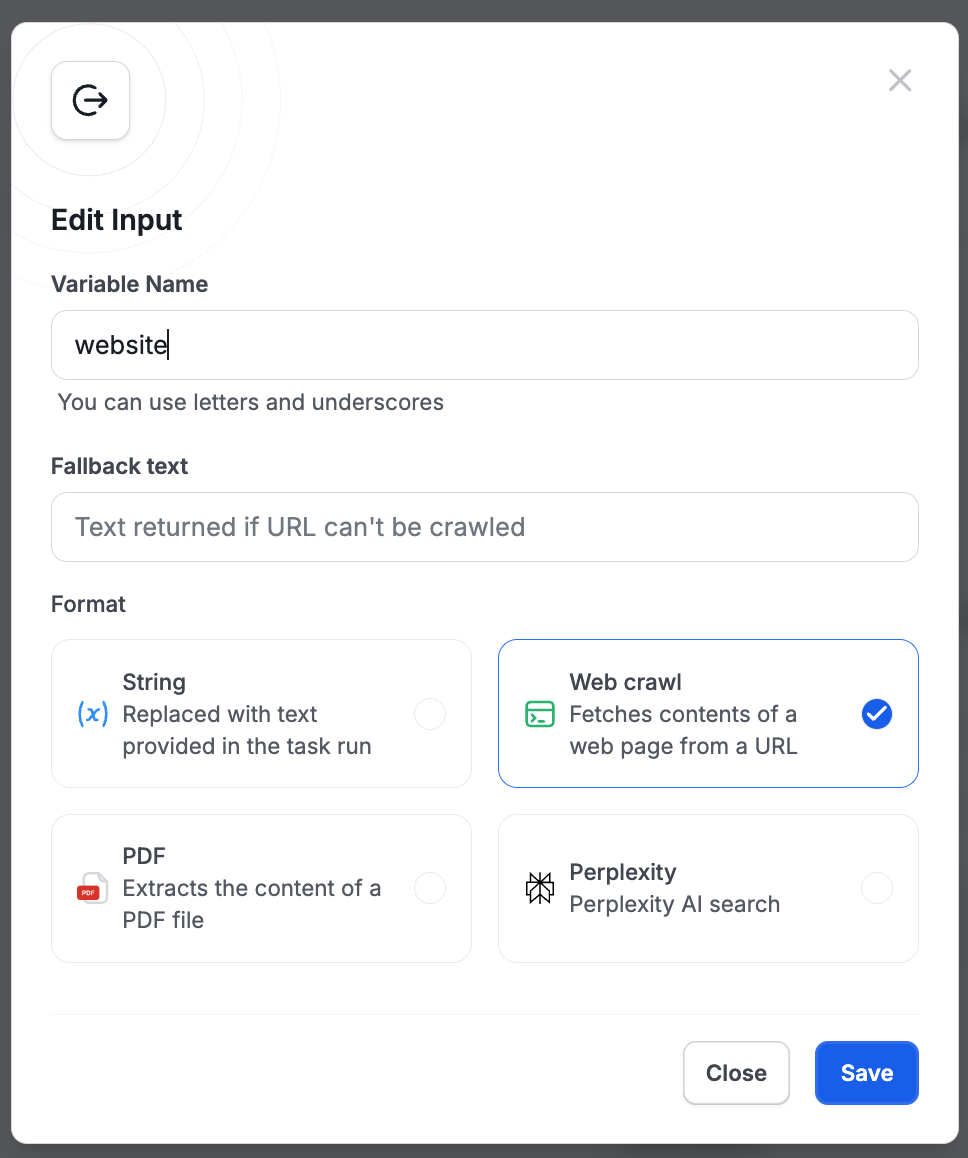Click the checked Web crawl radio indicator

(877, 714)
